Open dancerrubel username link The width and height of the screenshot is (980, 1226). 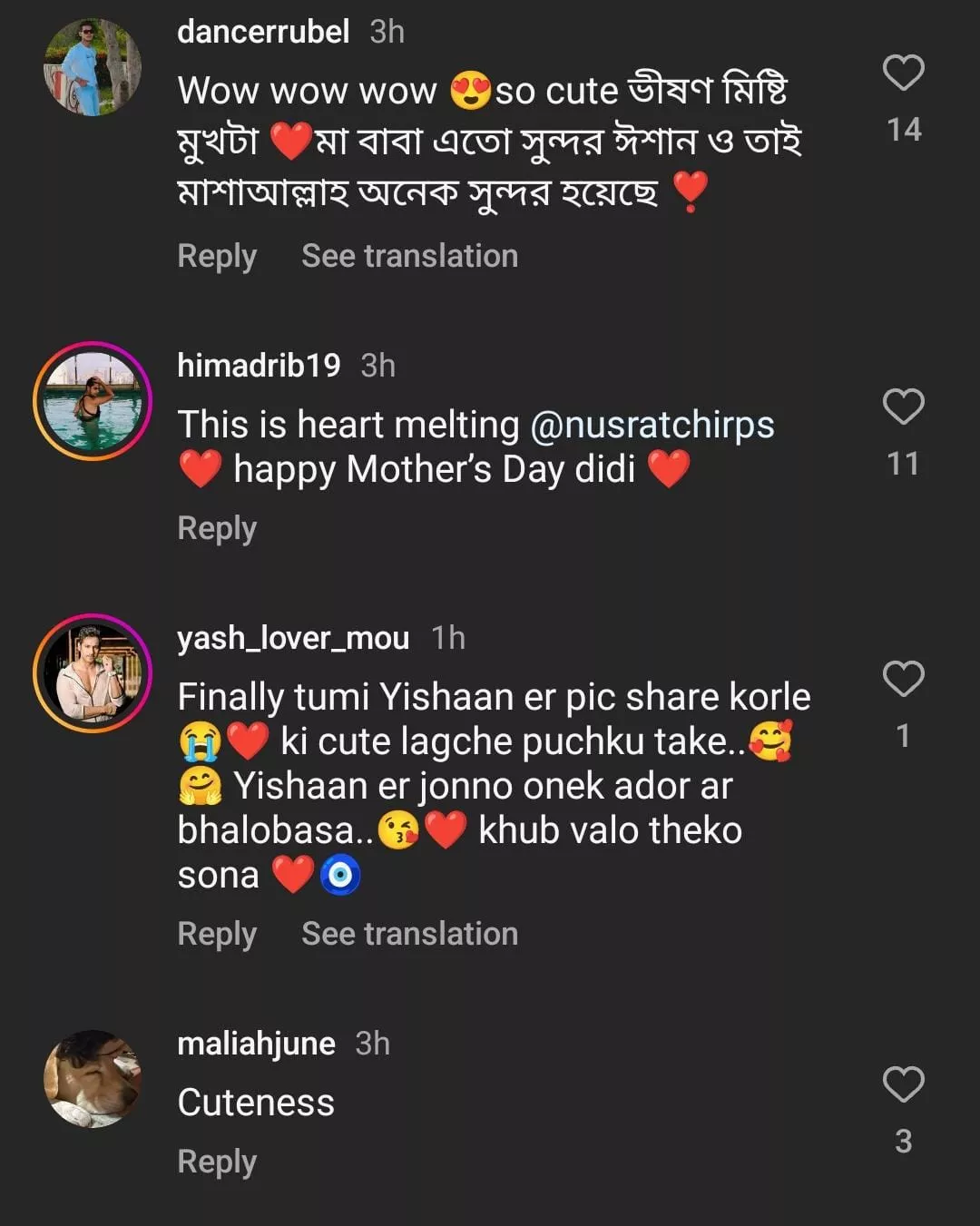click(263, 32)
